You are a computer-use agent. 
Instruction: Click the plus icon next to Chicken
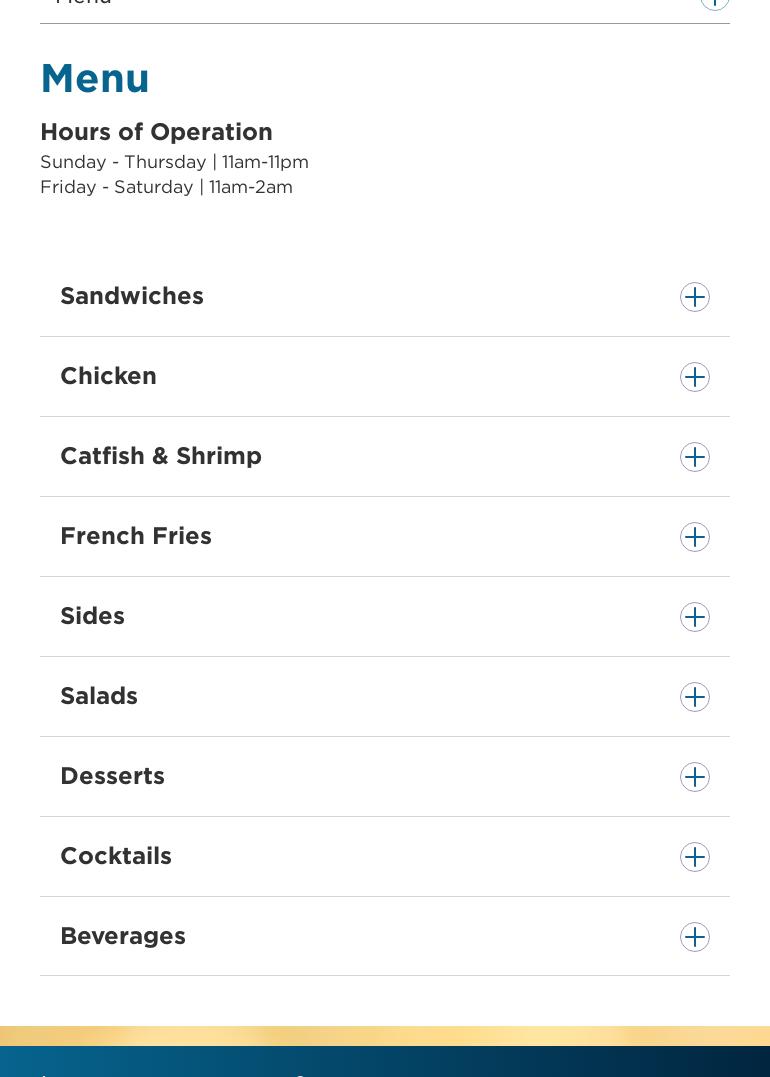coord(695,377)
